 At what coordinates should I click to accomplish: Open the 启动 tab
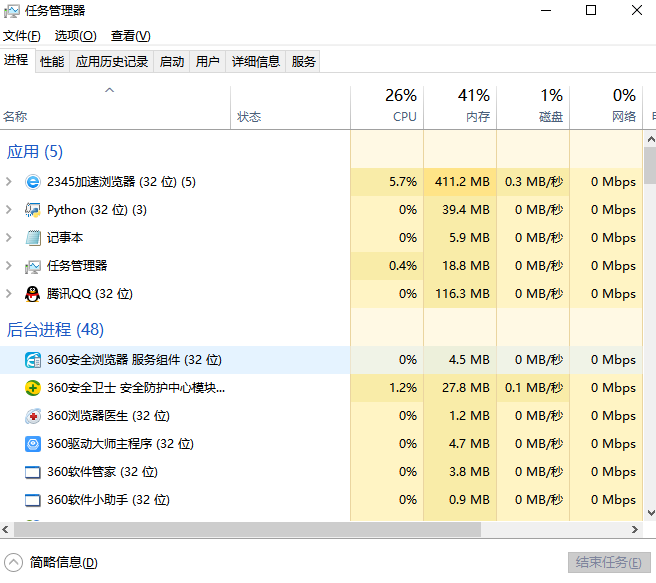click(x=172, y=62)
